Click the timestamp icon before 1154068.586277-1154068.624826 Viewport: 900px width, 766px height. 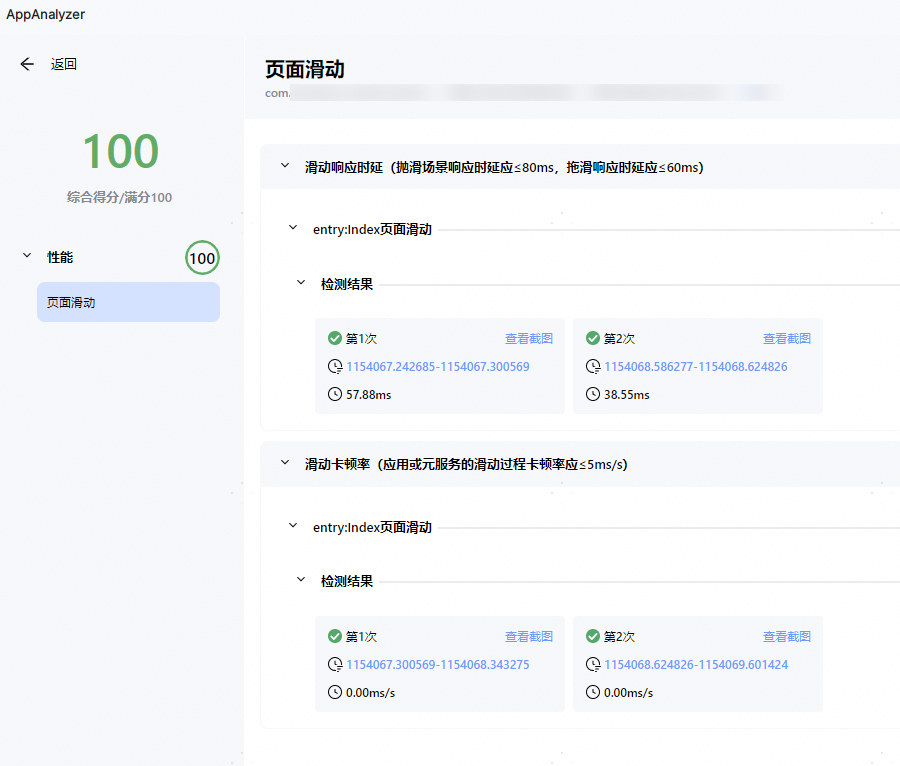pos(592,366)
